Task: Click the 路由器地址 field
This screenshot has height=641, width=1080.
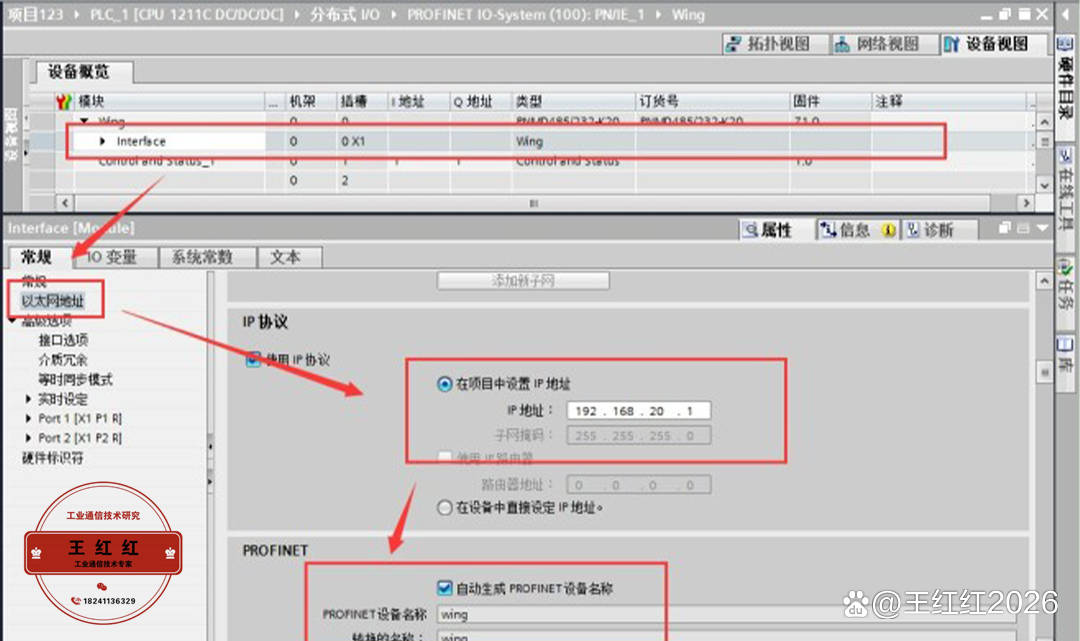Action: [x=638, y=485]
